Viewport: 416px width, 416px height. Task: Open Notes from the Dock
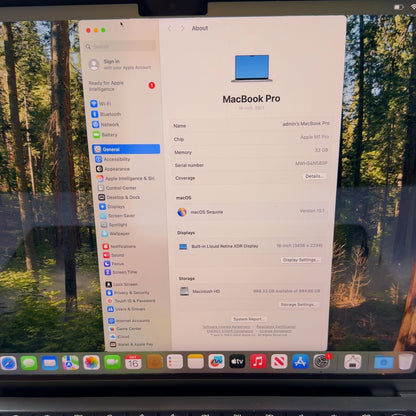click(195, 362)
